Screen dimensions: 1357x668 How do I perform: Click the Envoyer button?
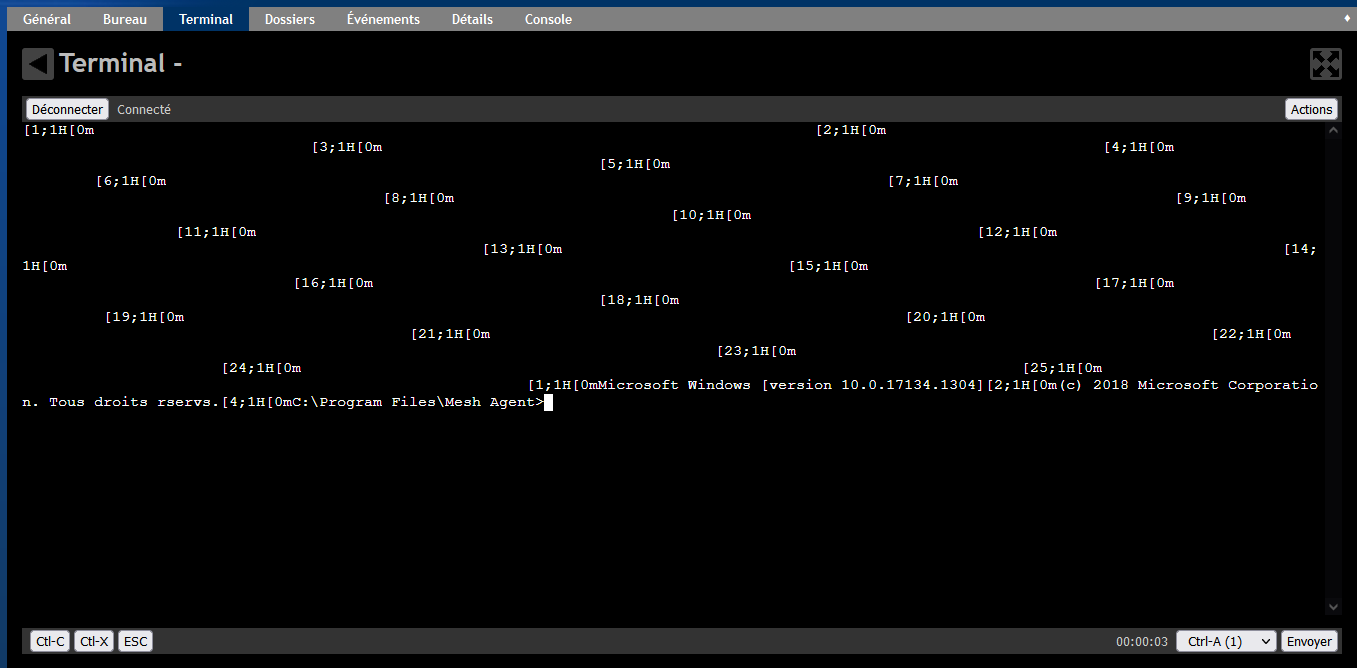pyautogui.click(x=1309, y=641)
